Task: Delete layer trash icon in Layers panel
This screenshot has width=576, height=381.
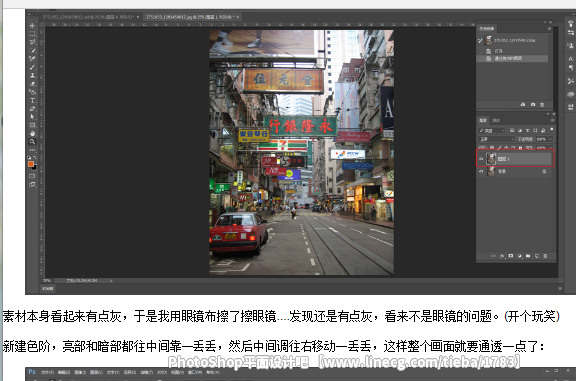Action: point(545,256)
